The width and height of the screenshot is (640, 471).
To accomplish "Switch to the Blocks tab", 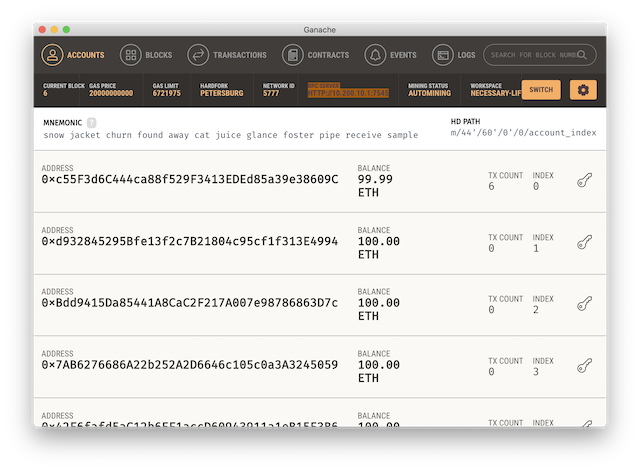I will click(159, 55).
